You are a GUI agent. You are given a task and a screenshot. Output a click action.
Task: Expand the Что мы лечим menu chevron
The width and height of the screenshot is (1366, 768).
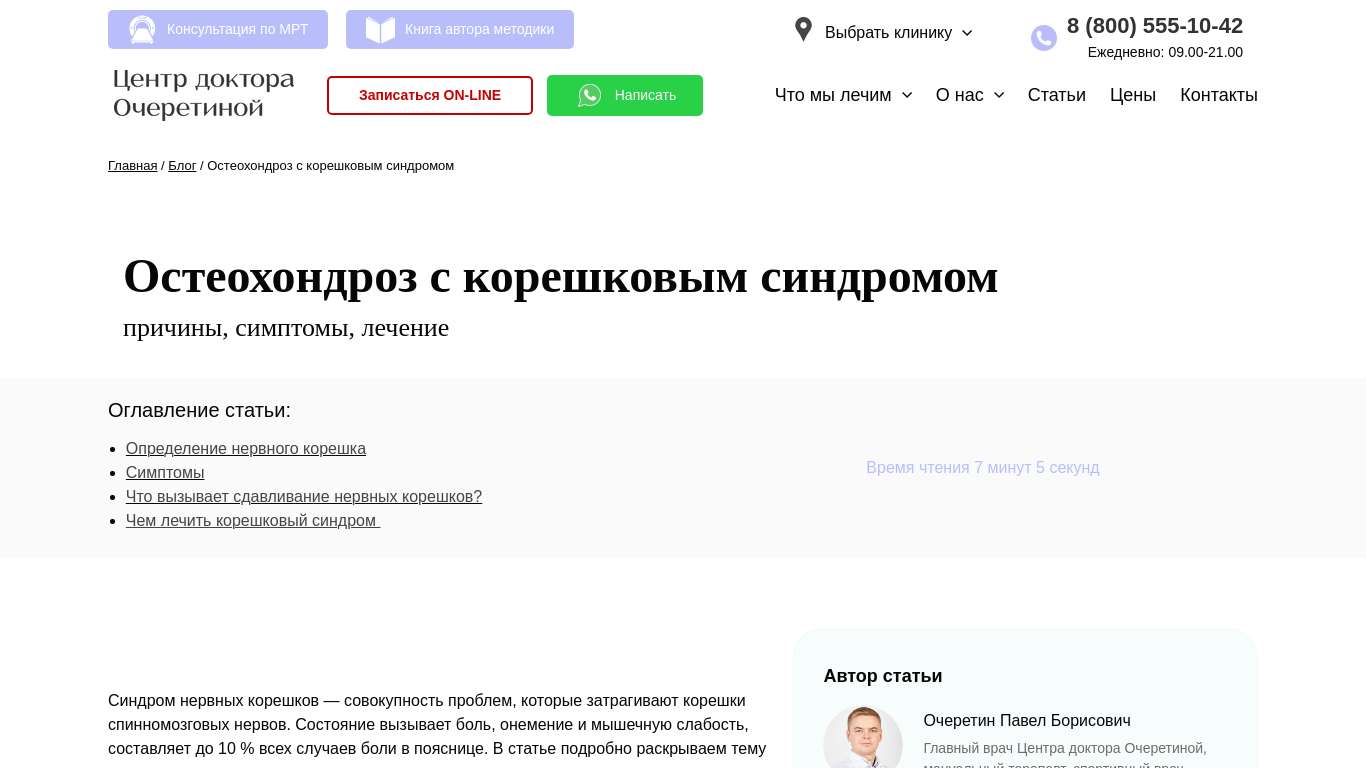[x=907, y=95]
